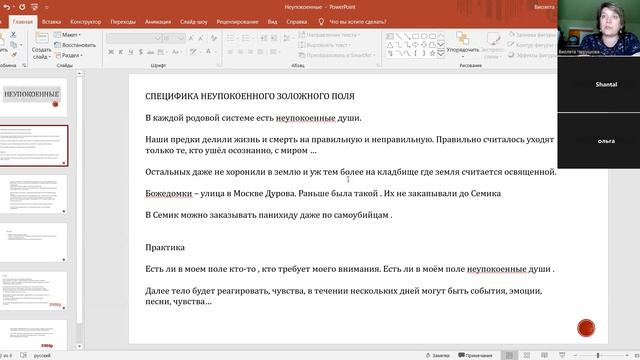Click the Increase list indent icon

tap(274, 38)
